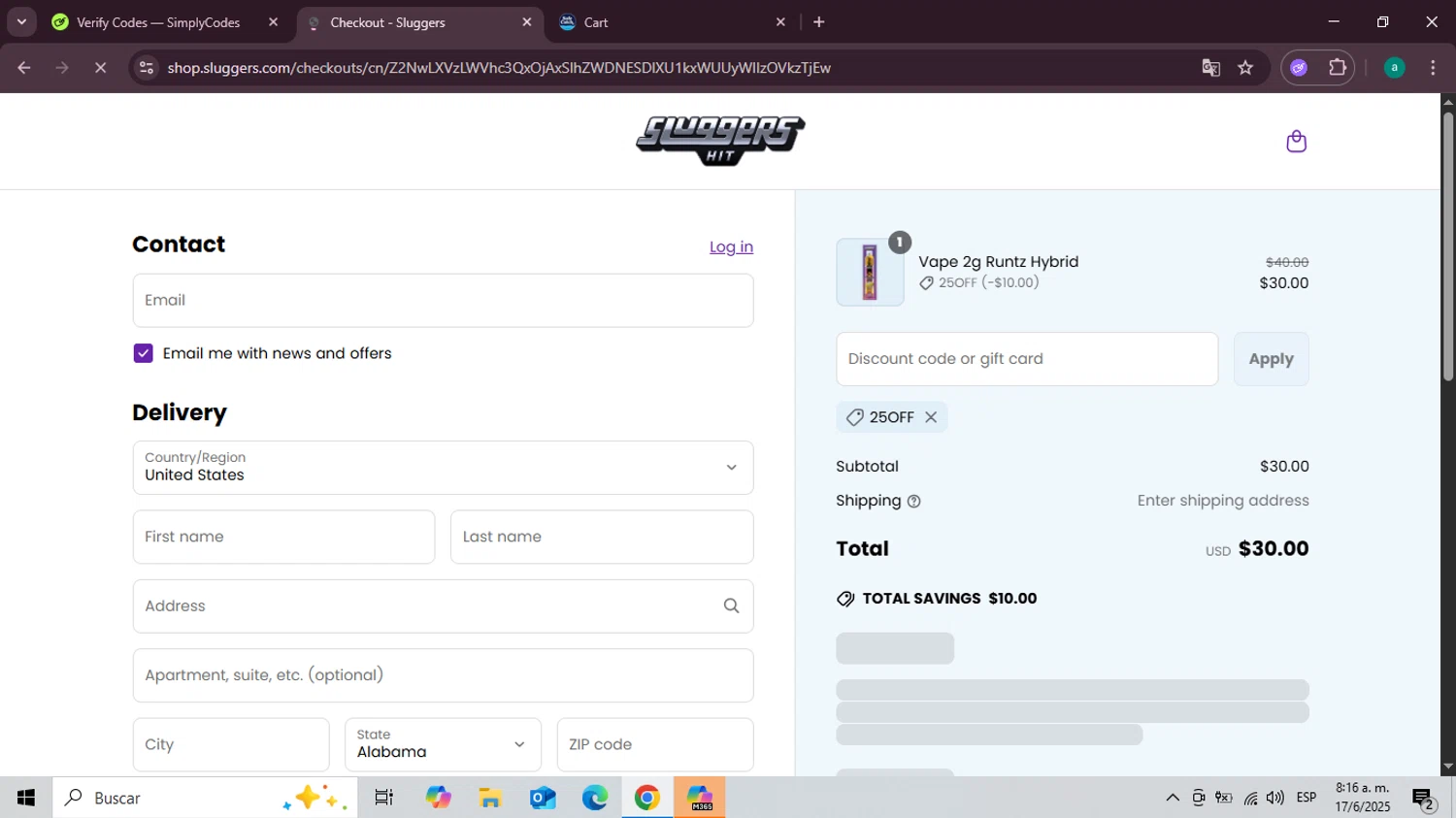Screen dimensions: 1456x818
Task: Bookmark this page with the star icon
Action: click(x=1245, y=68)
